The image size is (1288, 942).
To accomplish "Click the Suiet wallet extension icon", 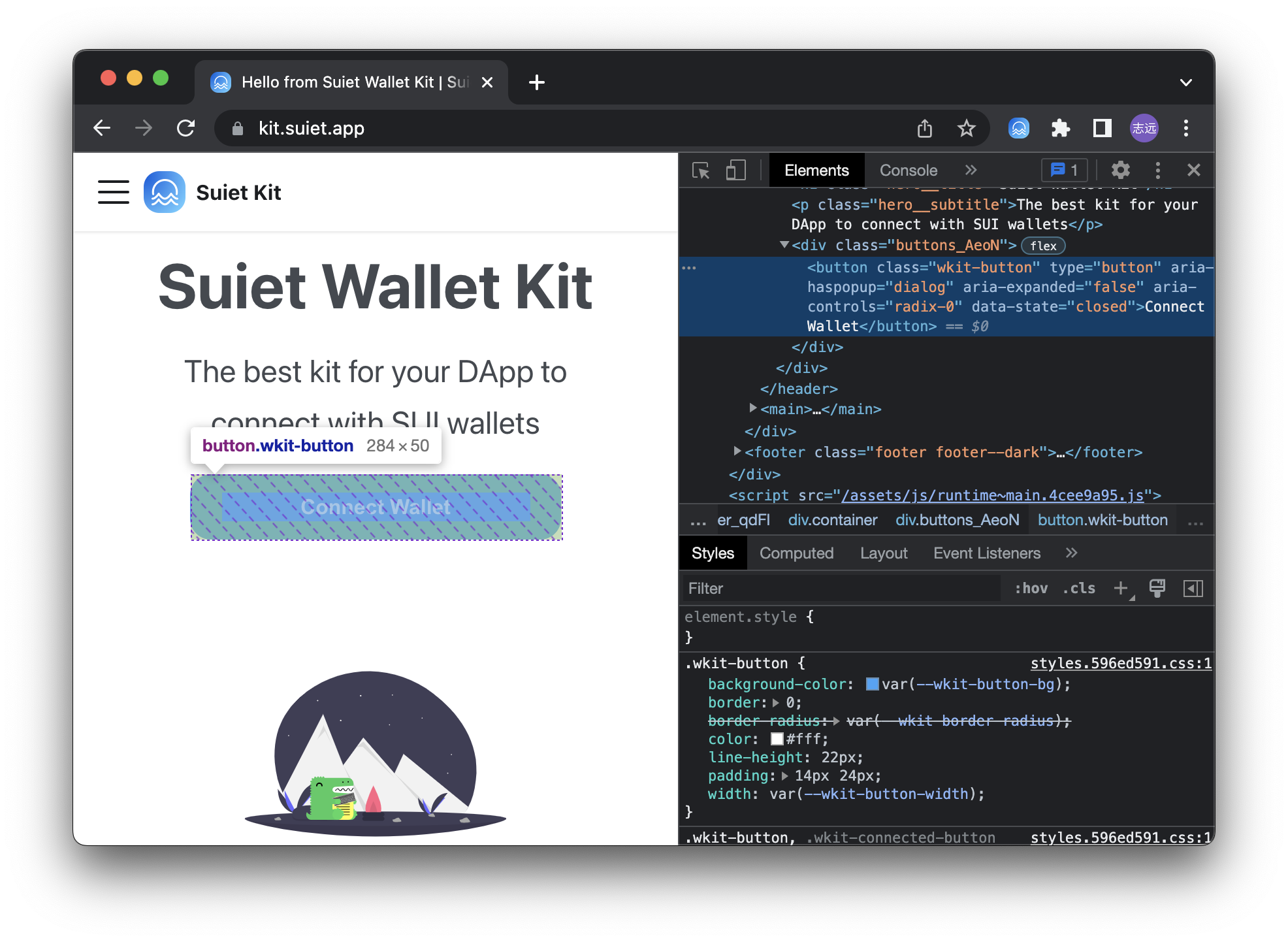I will pyautogui.click(x=1018, y=128).
